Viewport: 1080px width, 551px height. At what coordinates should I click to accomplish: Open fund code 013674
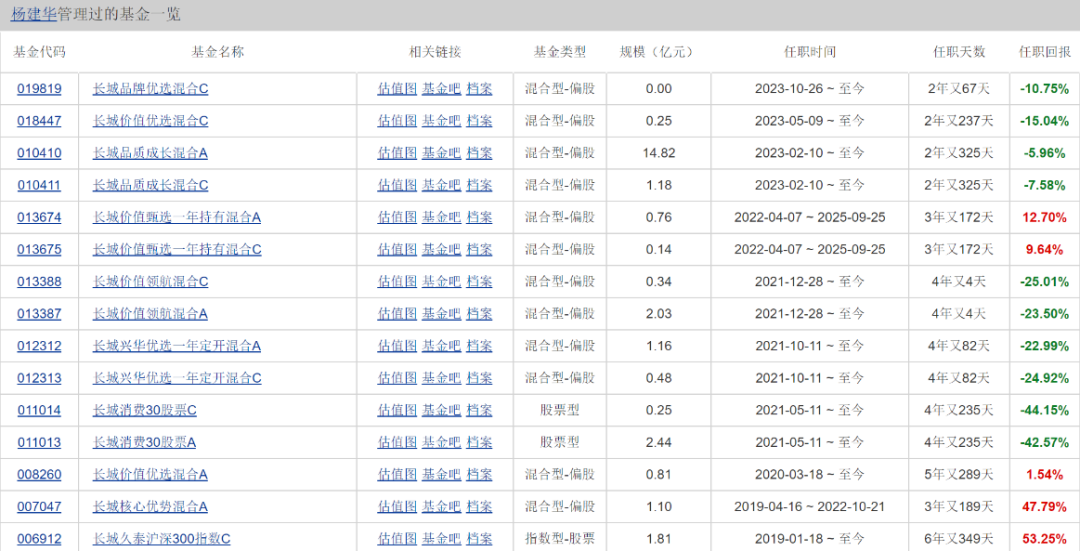tap(39, 217)
